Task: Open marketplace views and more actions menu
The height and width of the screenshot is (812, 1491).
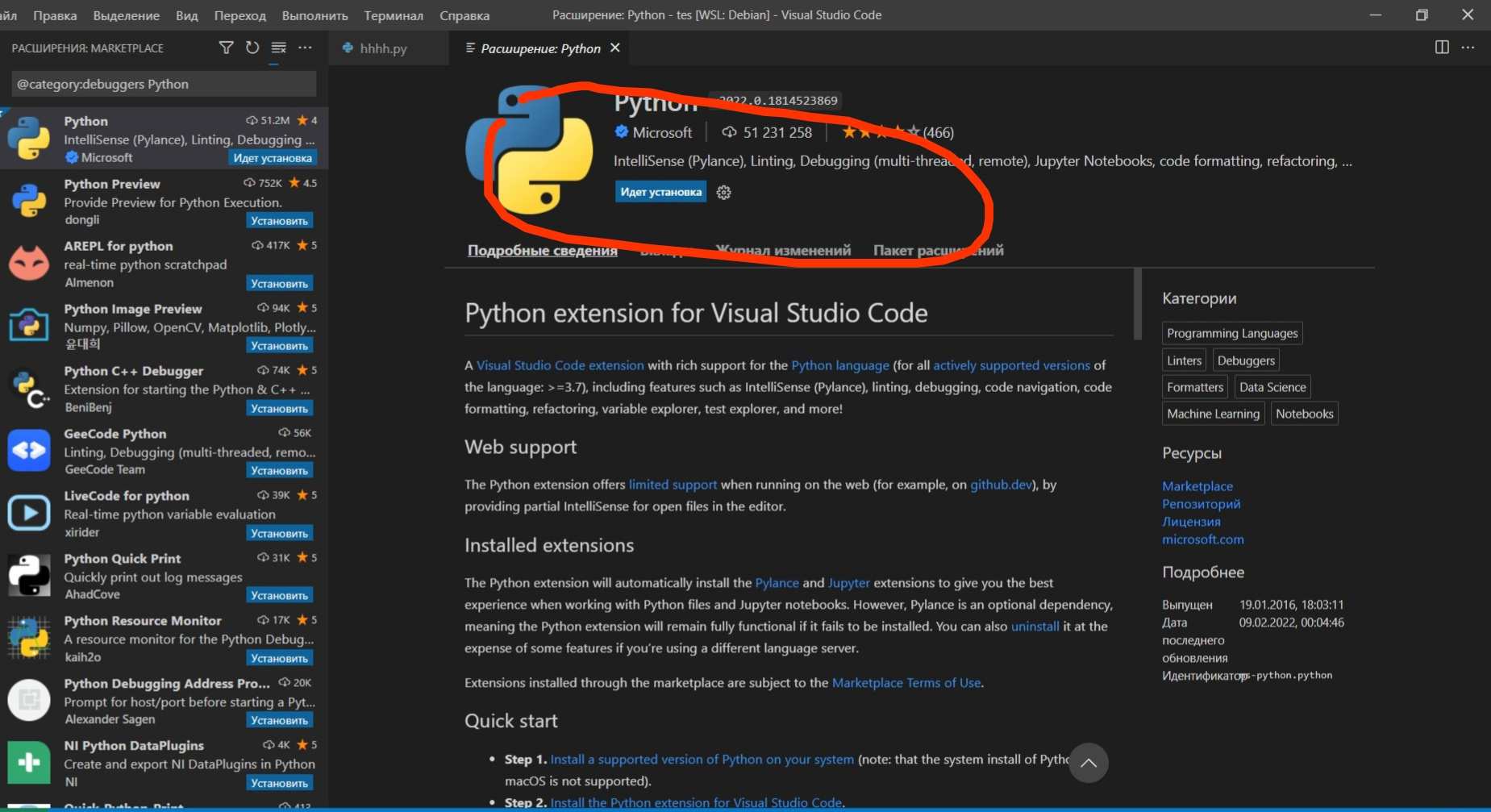Action: [305, 48]
